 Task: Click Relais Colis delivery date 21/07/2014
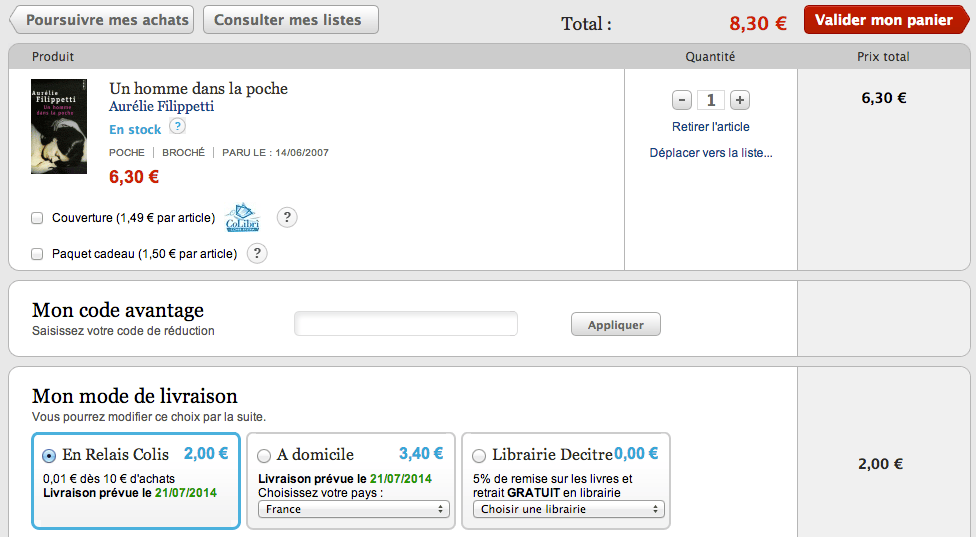186,493
